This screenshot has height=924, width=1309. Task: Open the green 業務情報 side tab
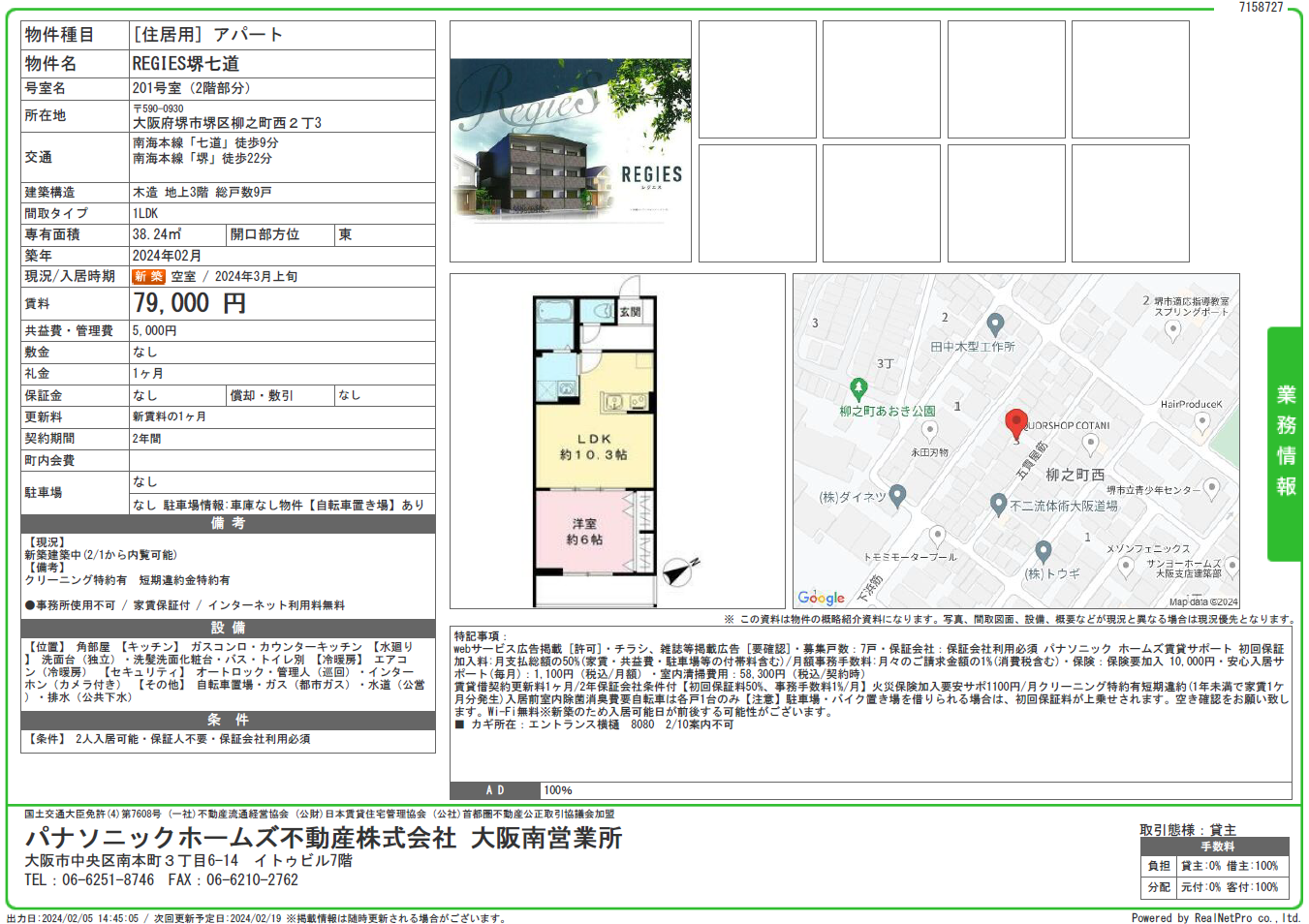pos(1285,444)
